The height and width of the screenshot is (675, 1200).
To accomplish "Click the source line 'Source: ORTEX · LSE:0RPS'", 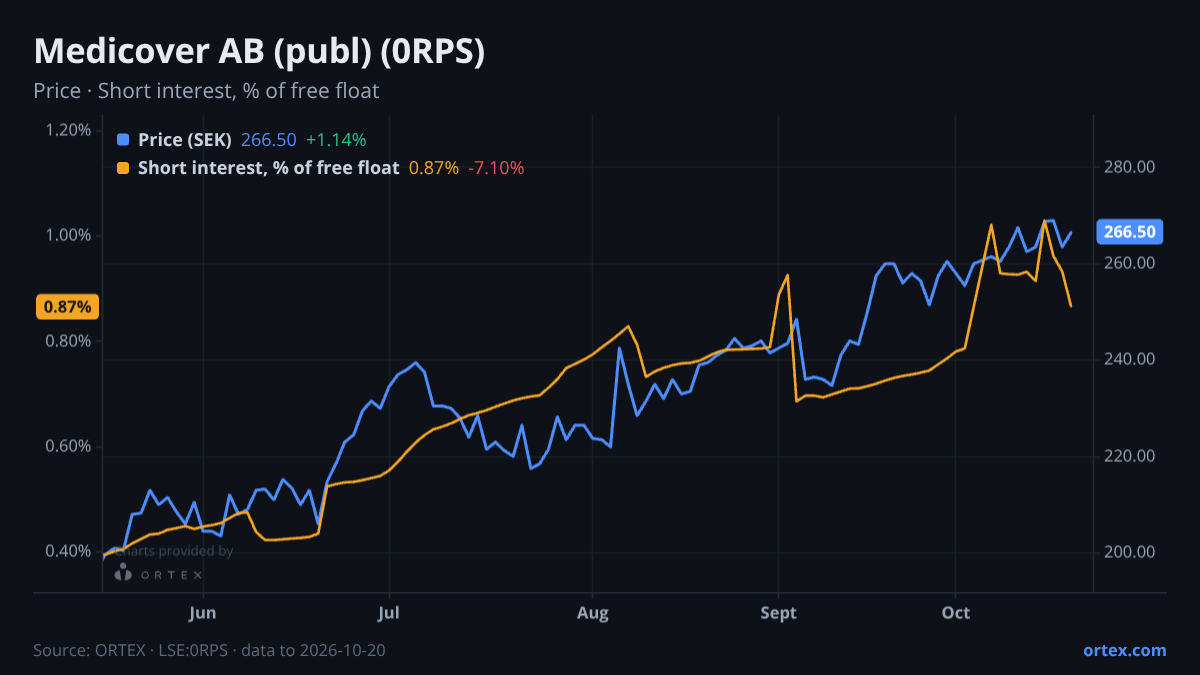I will pos(133,650).
